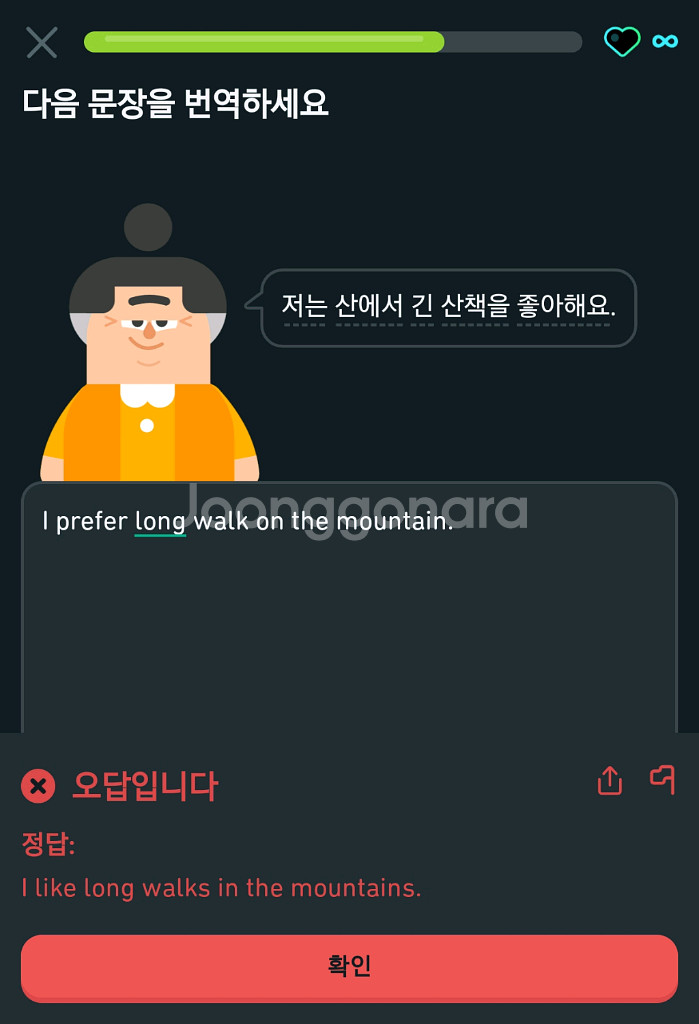The image size is (699, 1024).
Task: Click inside the translation answer text box
Action: (350, 607)
